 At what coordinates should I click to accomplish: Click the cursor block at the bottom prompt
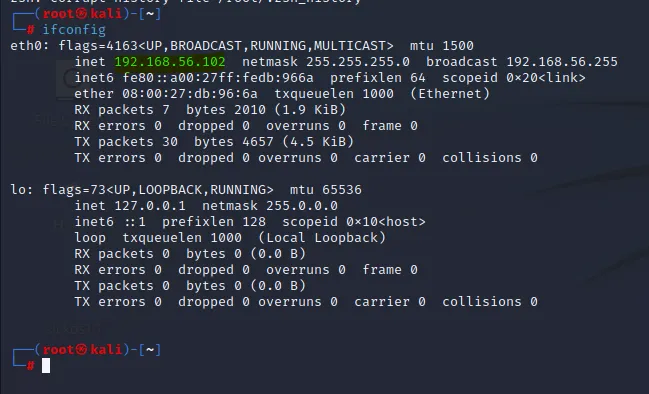[x=46, y=366]
